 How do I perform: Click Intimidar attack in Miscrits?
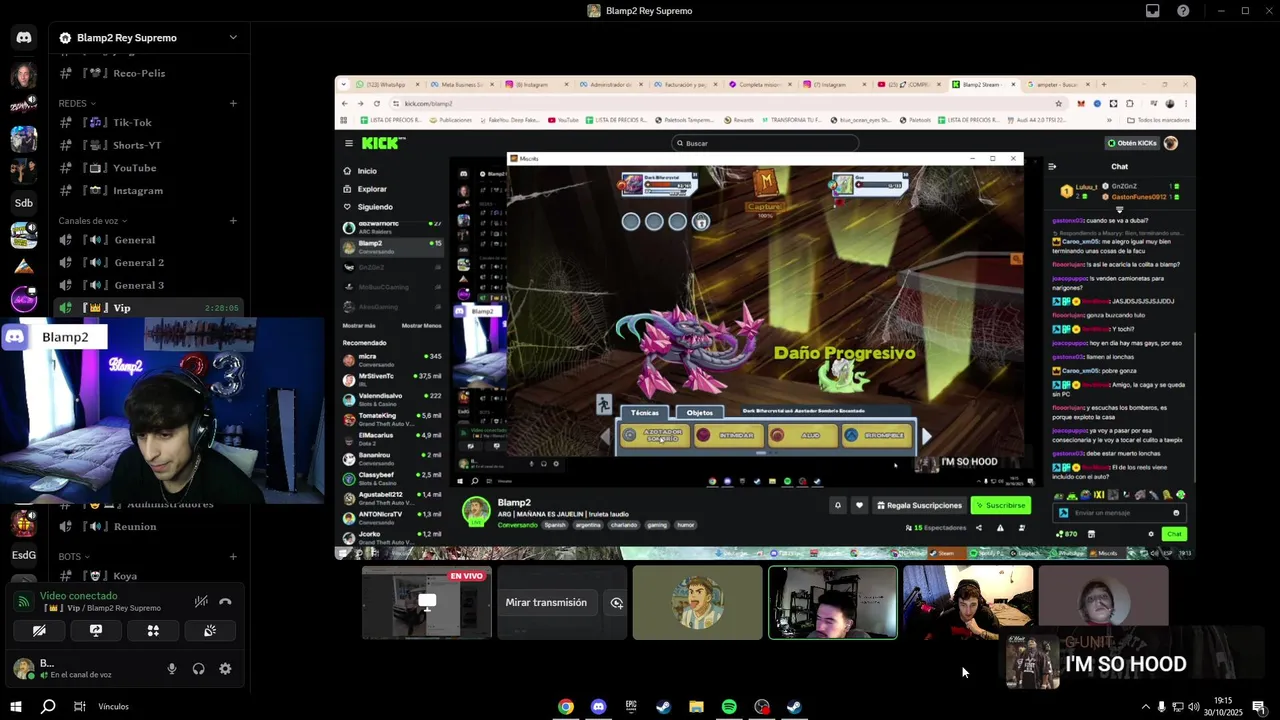tap(728, 435)
